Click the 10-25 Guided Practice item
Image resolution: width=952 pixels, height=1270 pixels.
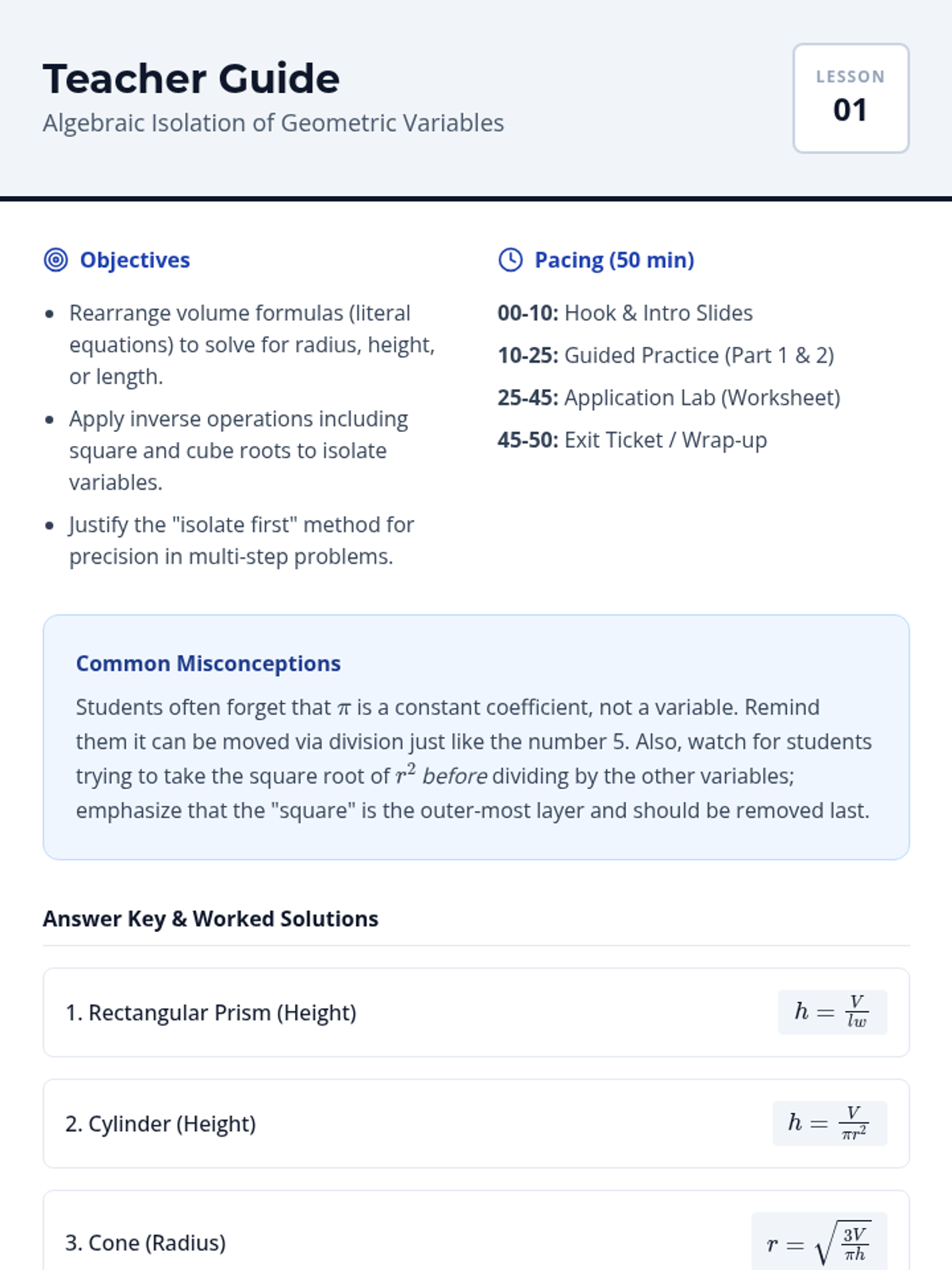pos(666,356)
